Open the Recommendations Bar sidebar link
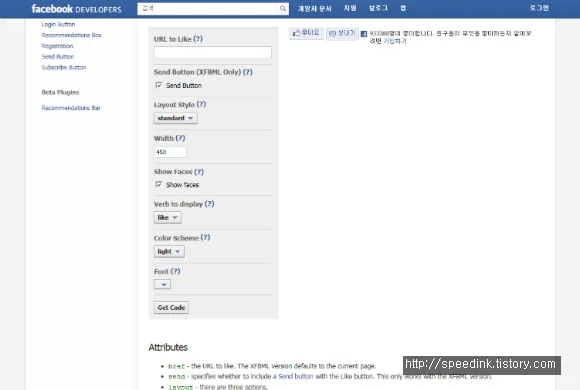This screenshot has width=580, height=390. point(71,108)
